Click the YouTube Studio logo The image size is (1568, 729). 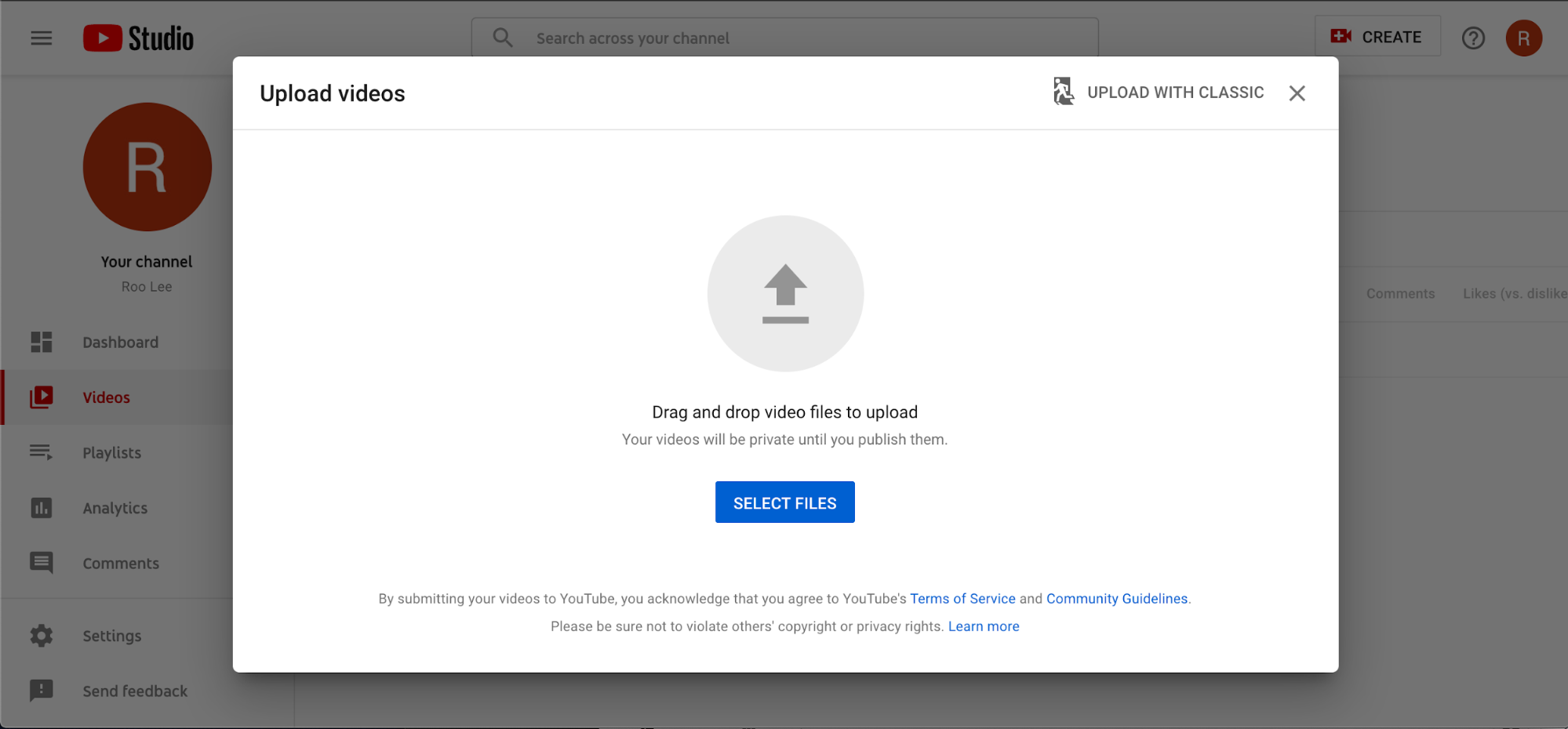point(138,38)
